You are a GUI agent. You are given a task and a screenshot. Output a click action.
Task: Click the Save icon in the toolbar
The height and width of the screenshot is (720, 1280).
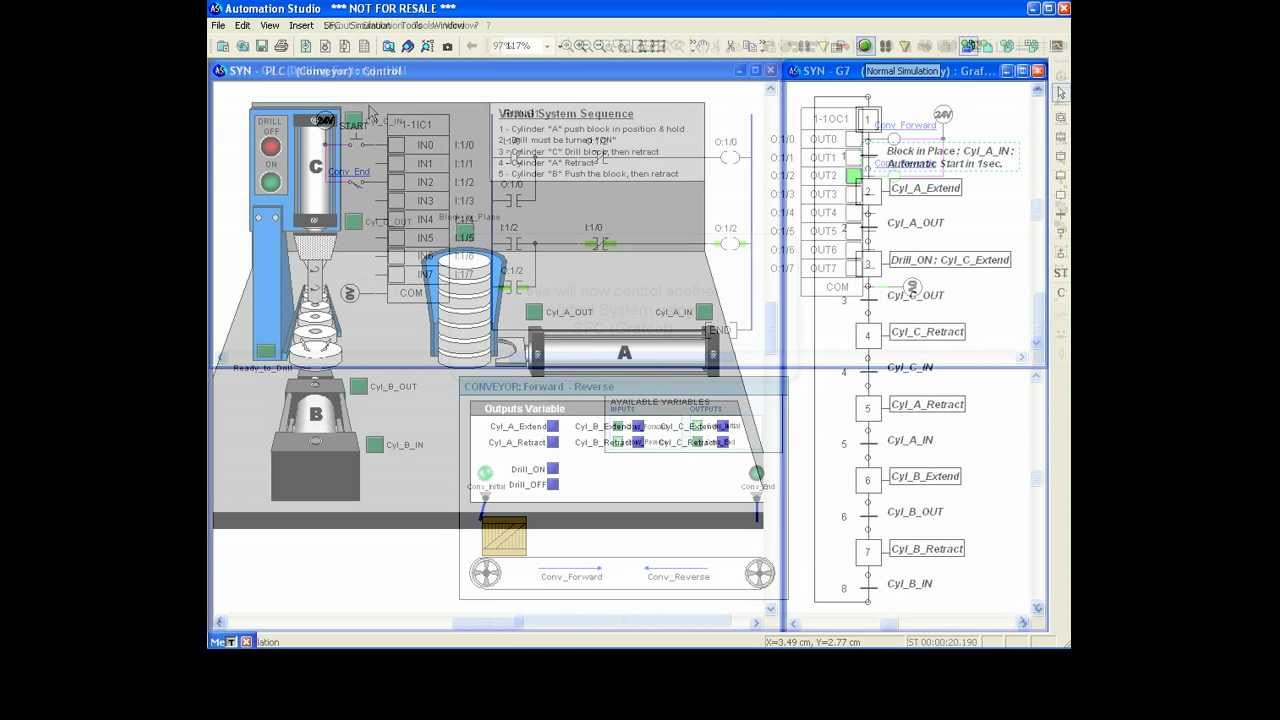click(262, 46)
